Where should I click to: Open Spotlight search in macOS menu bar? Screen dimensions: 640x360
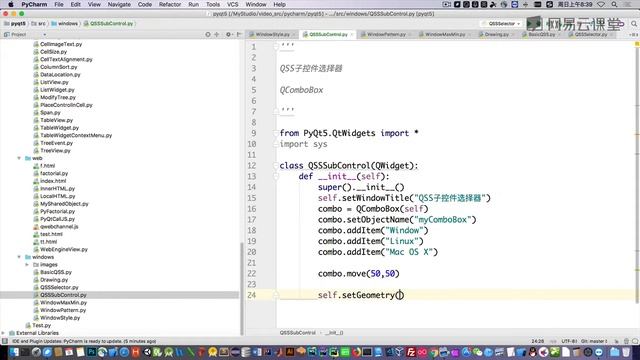tap(614, 4)
